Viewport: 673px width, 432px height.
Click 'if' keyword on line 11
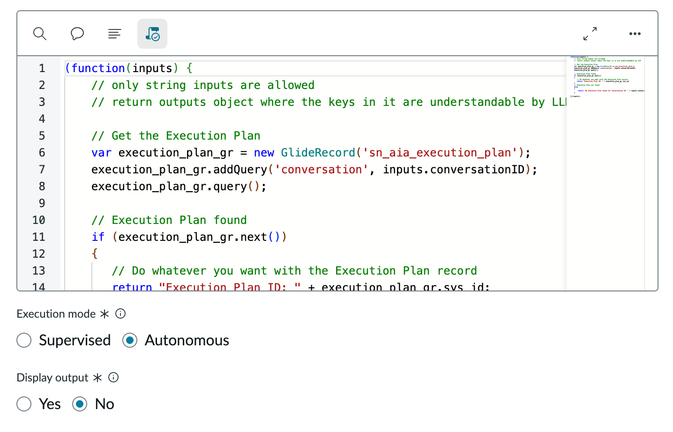[98, 237]
